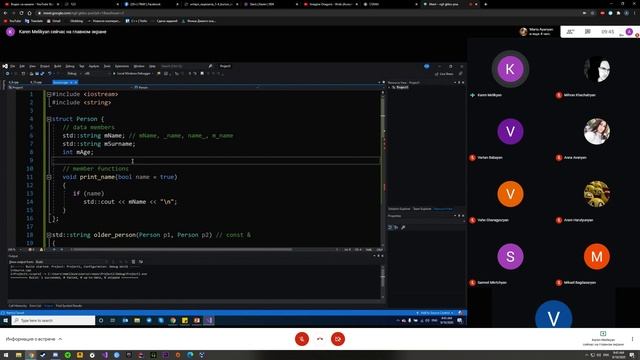Toggle word wrap icon in Output toolbar
The width and height of the screenshot is (640, 360).
(x=141, y=262)
